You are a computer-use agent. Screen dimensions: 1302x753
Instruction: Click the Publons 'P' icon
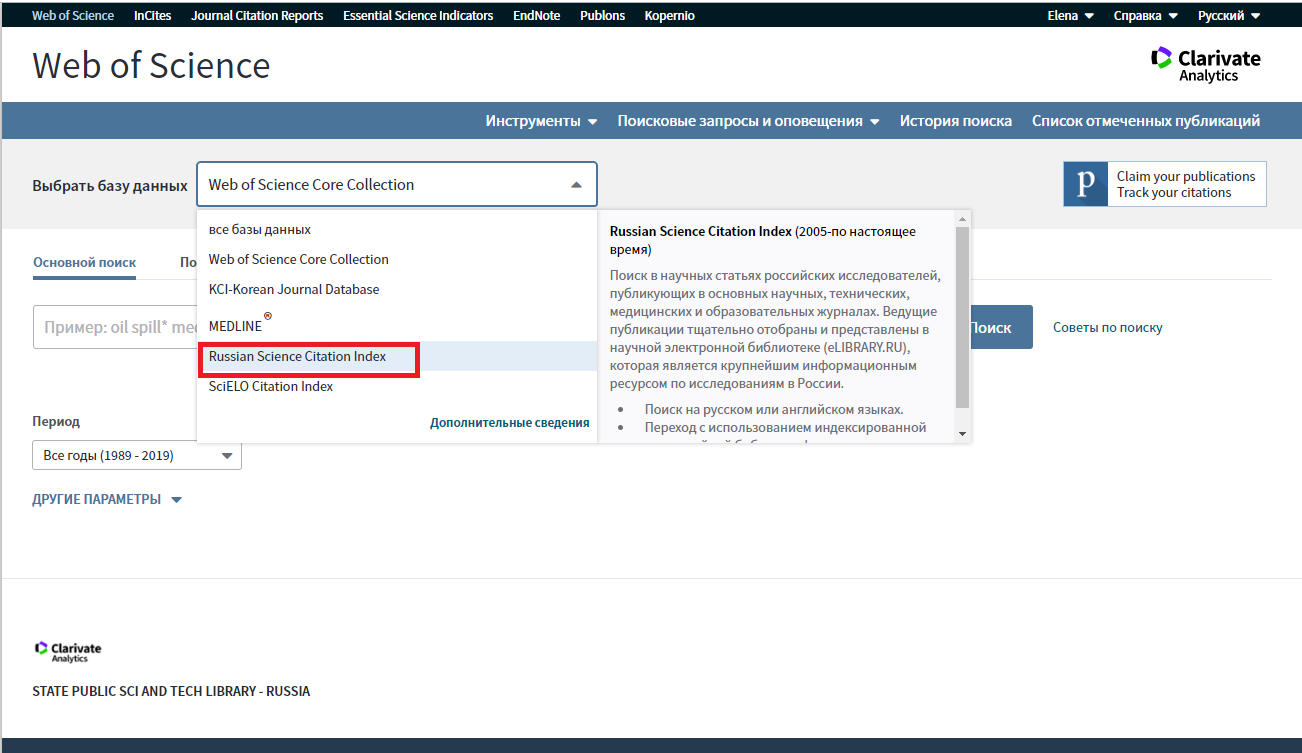1085,185
